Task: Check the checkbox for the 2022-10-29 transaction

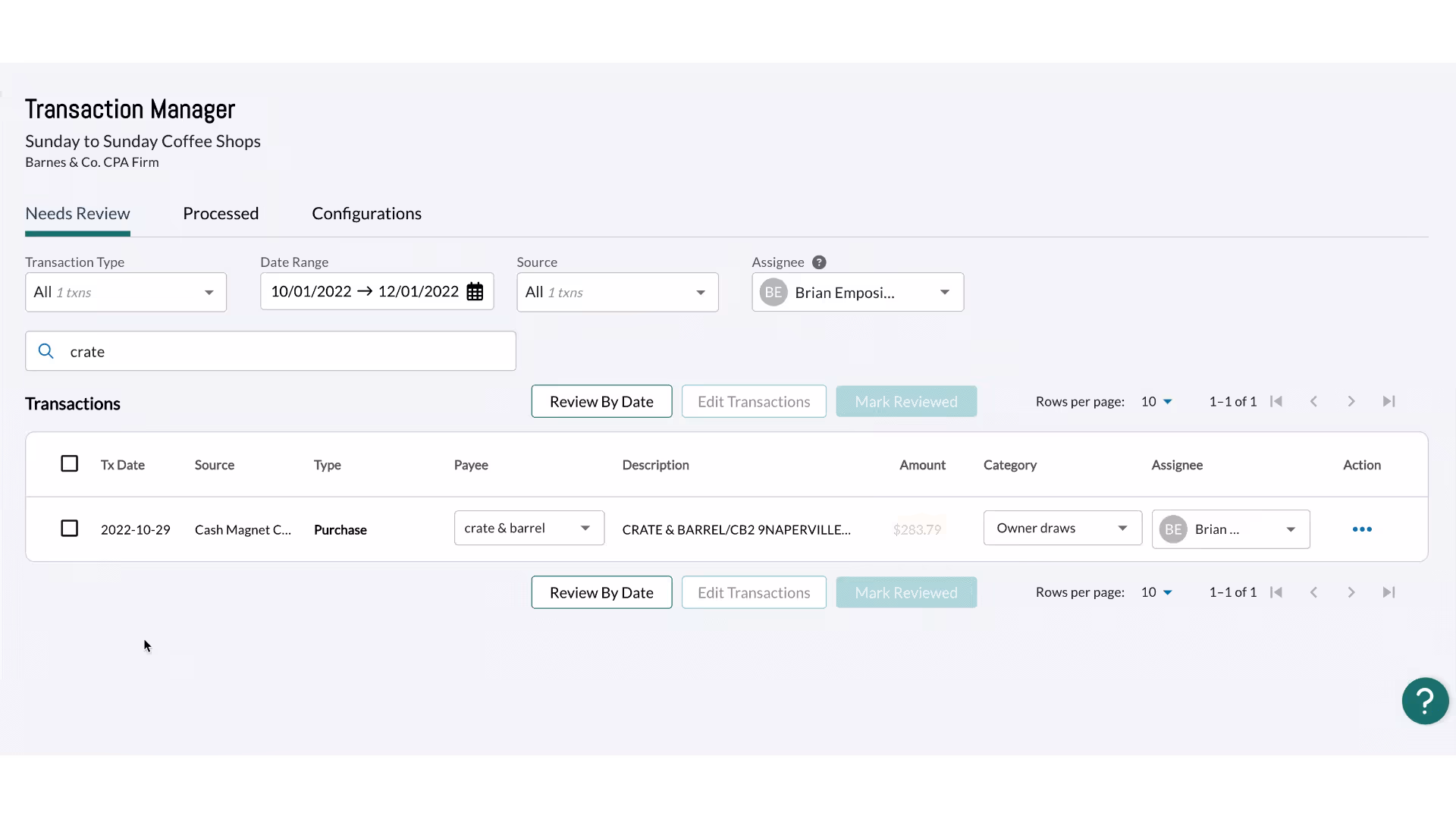Action: [x=69, y=528]
